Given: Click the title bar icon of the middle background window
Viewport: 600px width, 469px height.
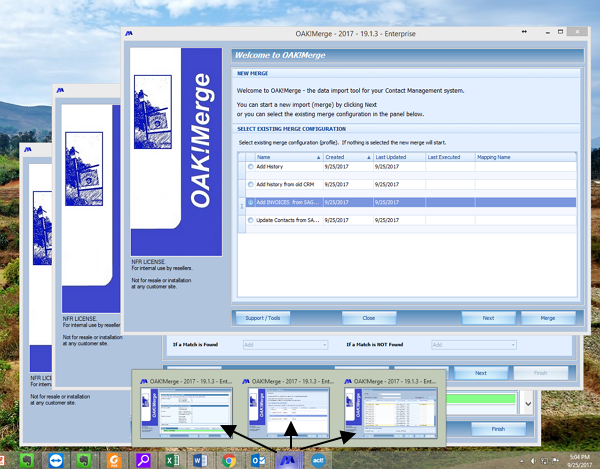Looking at the screenshot, I should pyautogui.click(x=60, y=90).
